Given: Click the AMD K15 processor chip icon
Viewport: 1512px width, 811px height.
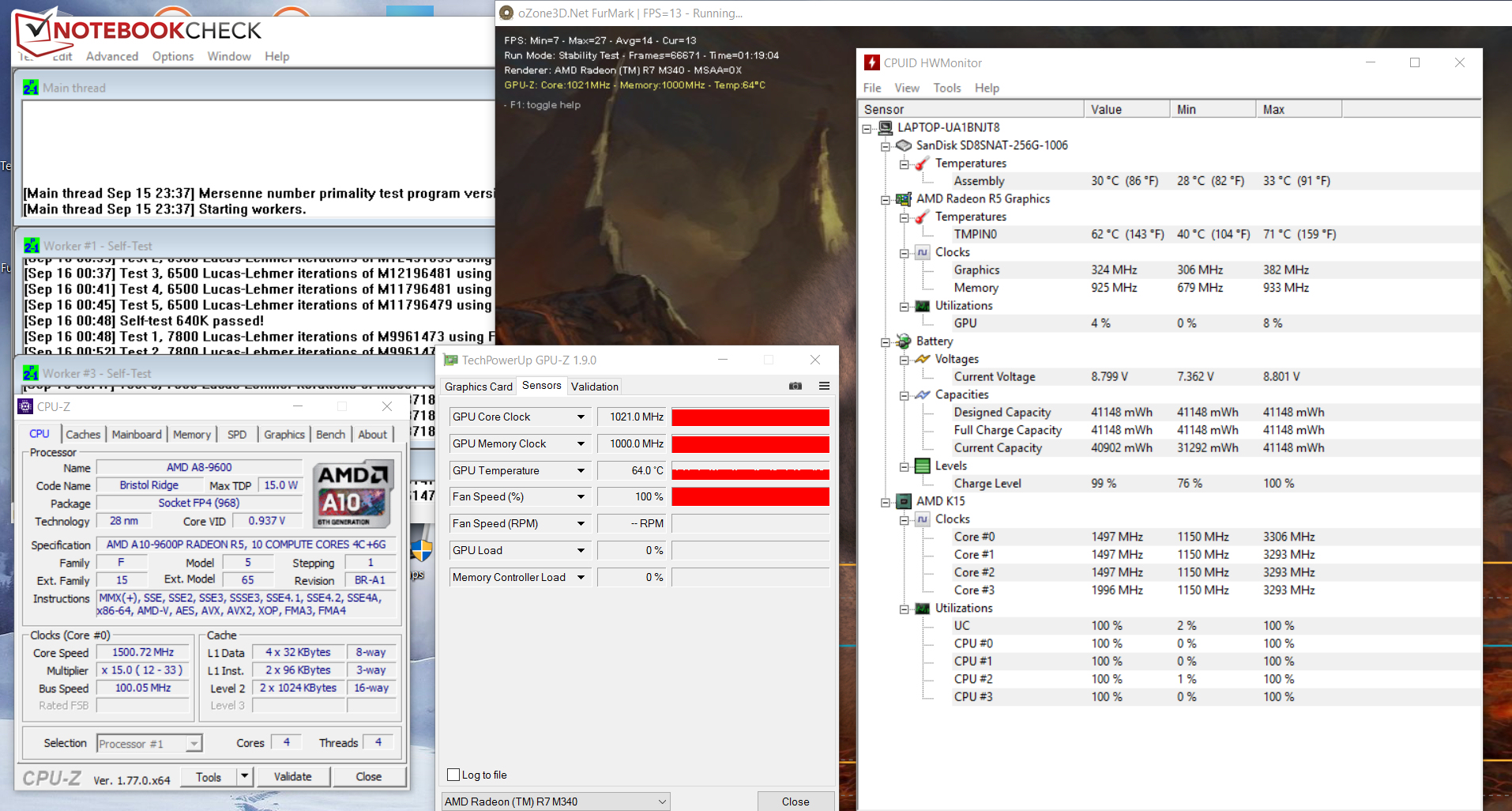Looking at the screenshot, I should pyautogui.click(x=904, y=501).
